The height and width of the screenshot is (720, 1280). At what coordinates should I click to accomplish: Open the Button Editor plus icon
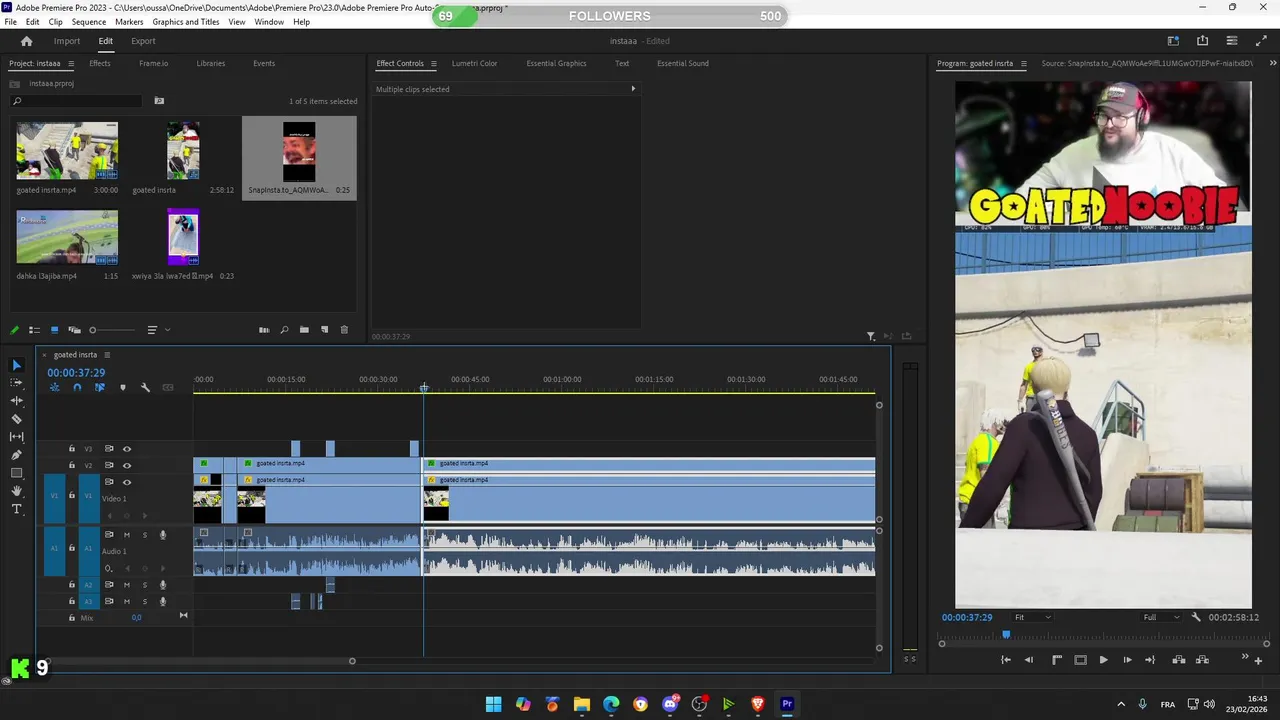(1258, 660)
